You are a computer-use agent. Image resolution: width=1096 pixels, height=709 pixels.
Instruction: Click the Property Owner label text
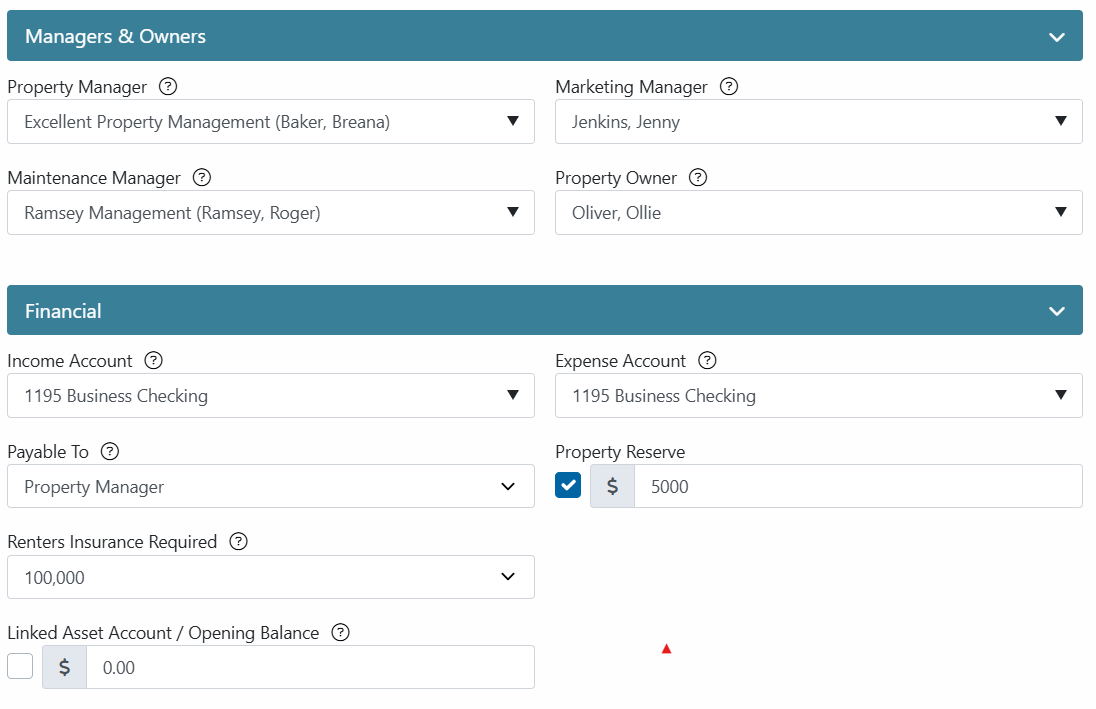tap(616, 178)
